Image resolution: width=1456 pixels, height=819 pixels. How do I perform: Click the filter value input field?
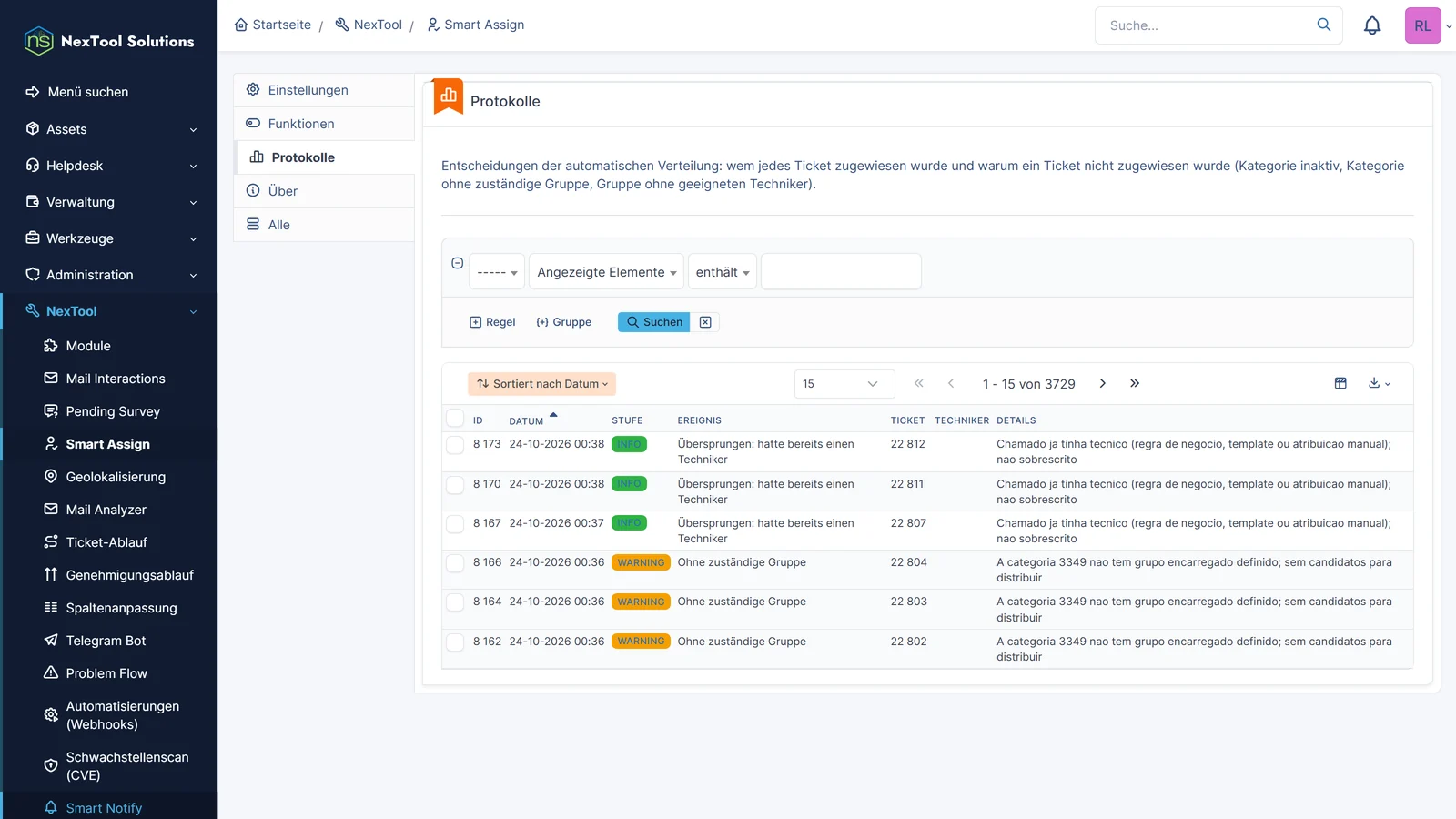pos(841,271)
